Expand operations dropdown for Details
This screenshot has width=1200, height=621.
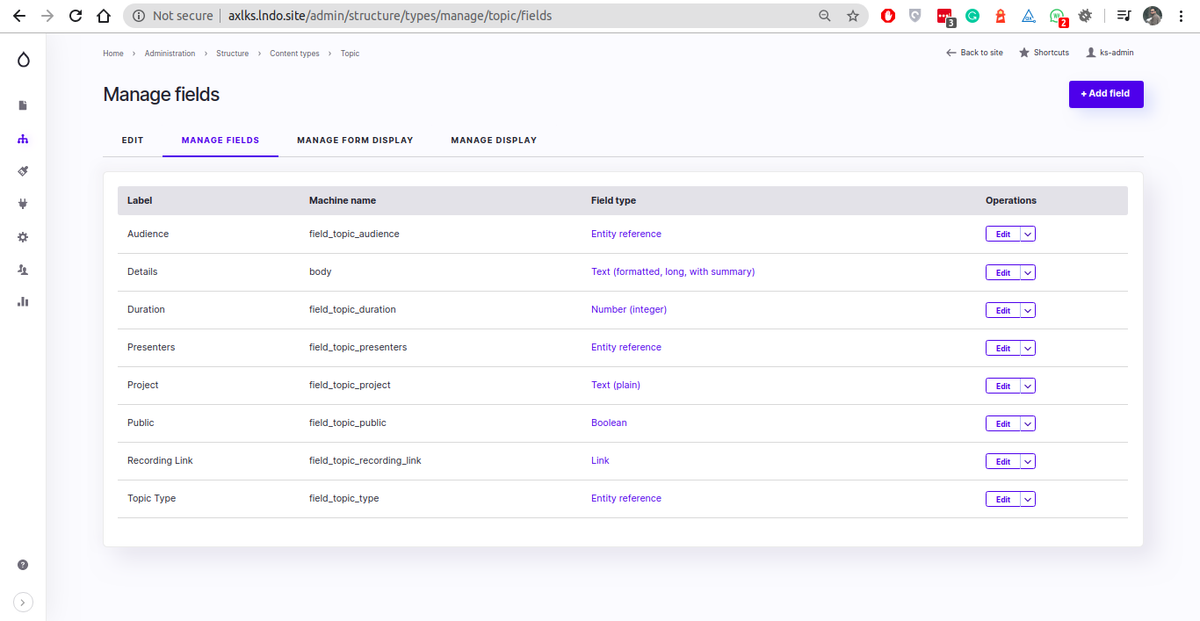pos(1028,272)
